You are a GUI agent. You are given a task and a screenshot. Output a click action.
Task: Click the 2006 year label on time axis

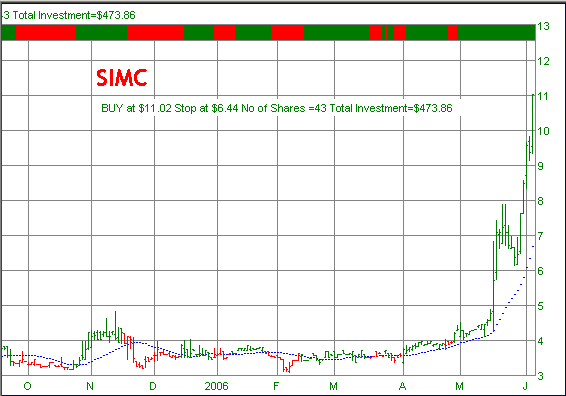click(x=216, y=386)
